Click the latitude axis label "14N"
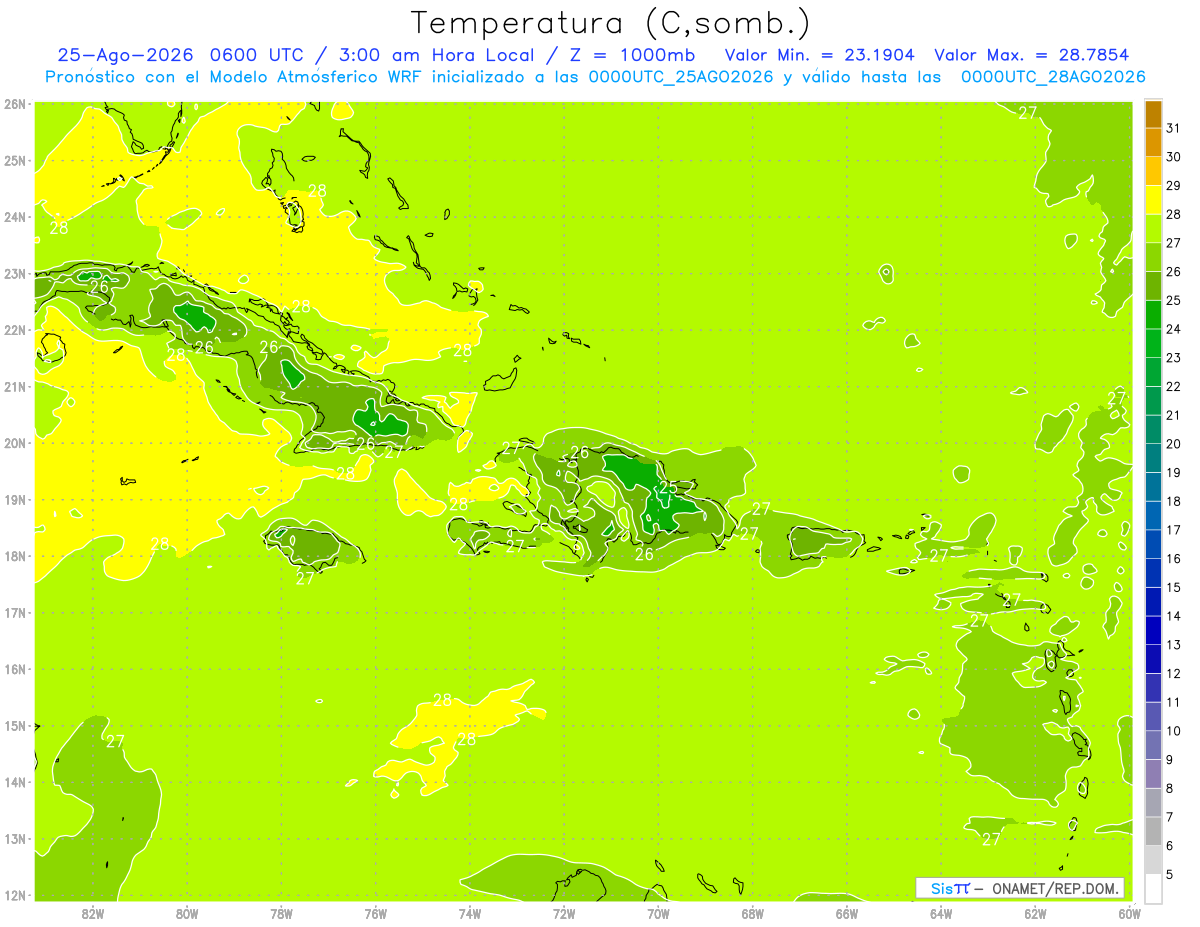This screenshot has height=927, width=1200. click(15, 782)
